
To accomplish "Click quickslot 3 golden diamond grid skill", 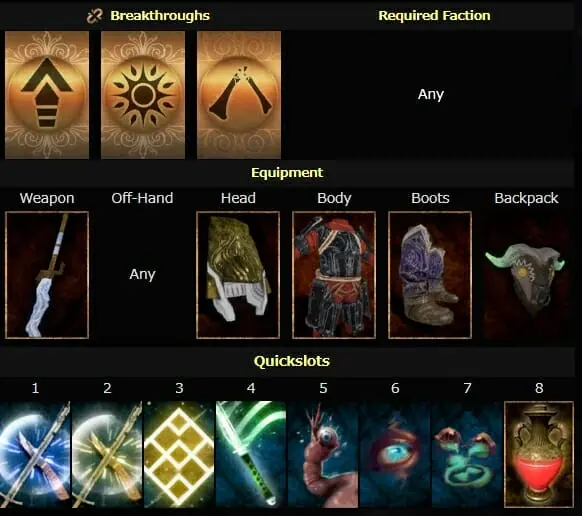I will point(179,454).
